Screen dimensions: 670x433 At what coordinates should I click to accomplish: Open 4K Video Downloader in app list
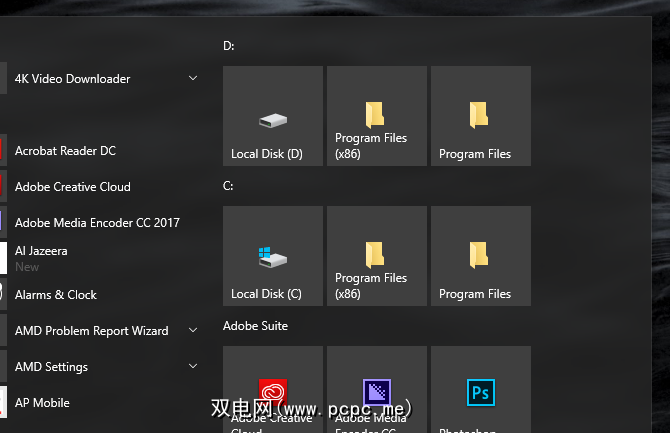[103, 79]
